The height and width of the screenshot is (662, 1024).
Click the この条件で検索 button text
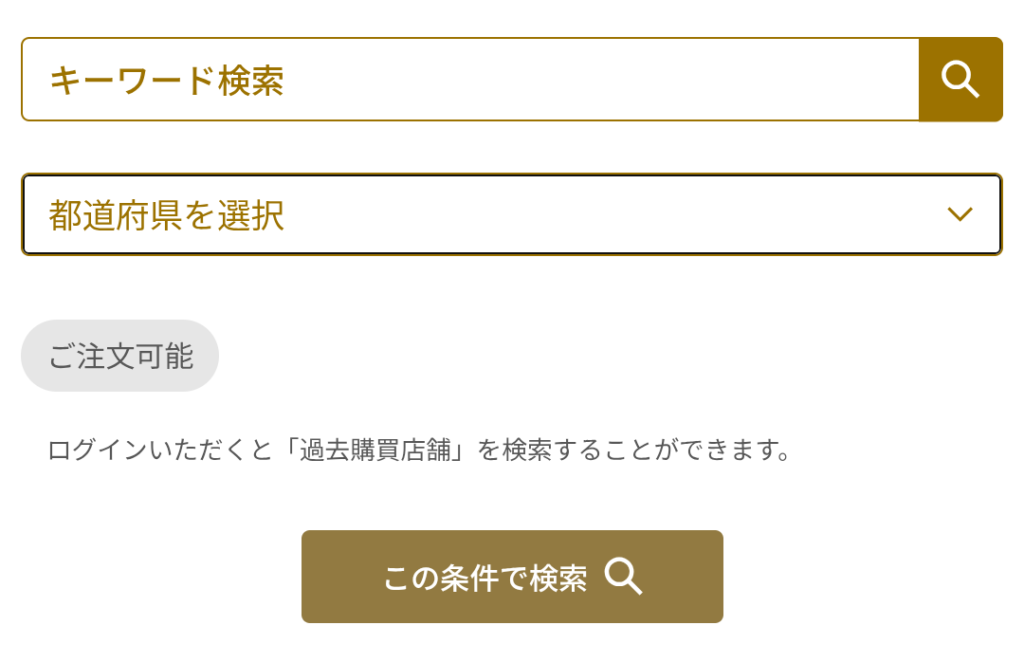click(x=485, y=578)
